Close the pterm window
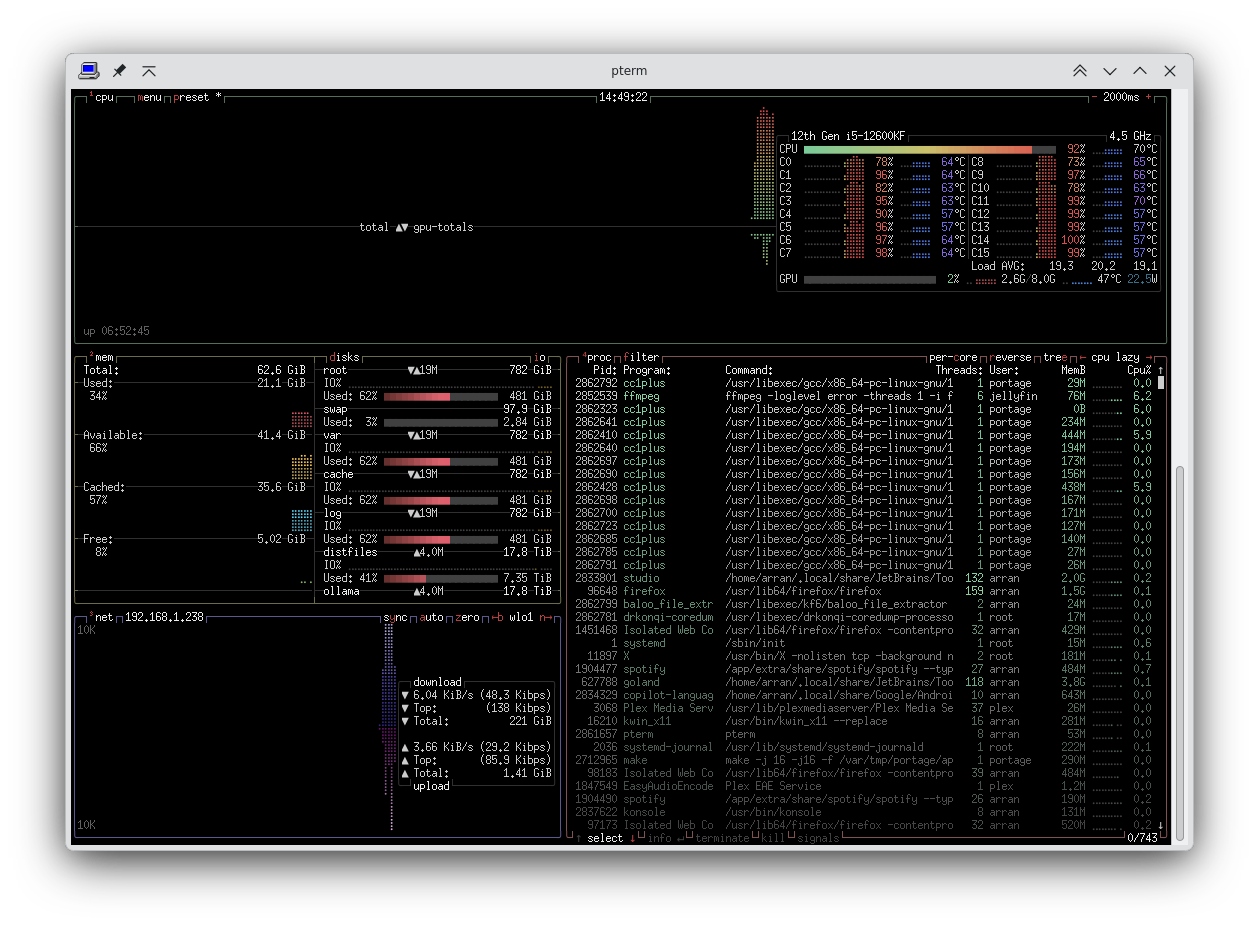Viewport: 1259px width, 928px height. (1170, 71)
